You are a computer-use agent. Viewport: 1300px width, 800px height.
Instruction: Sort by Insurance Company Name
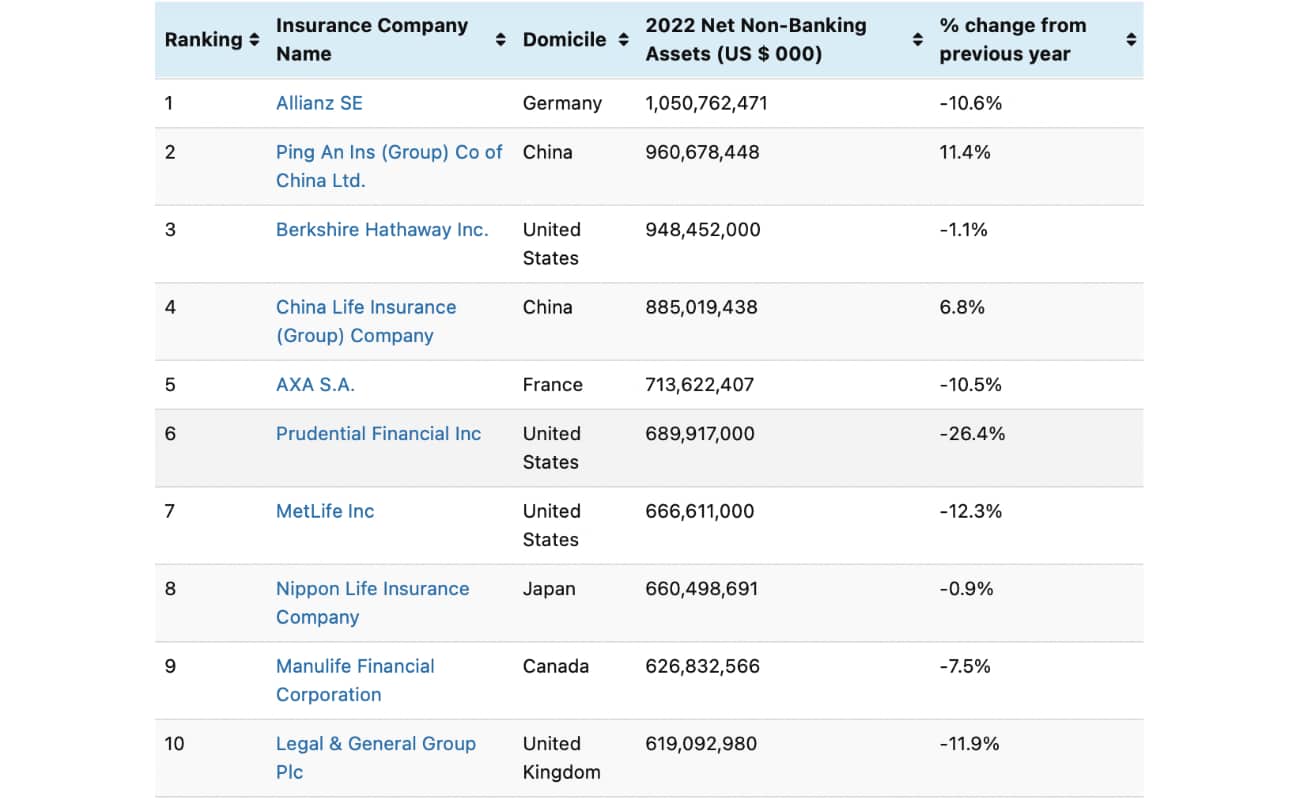499,40
